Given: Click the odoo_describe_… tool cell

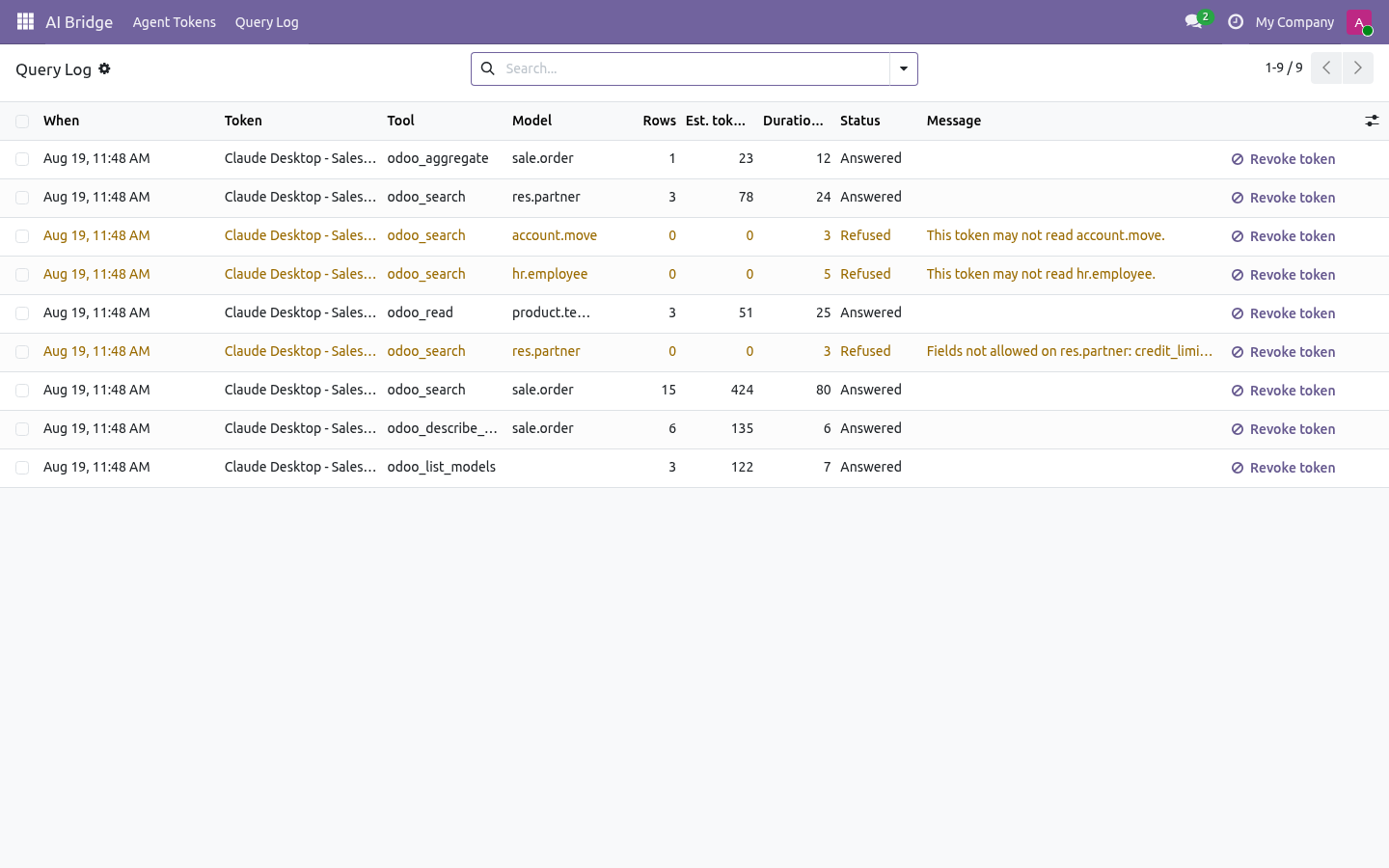Looking at the screenshot, I should coord(443,428).
